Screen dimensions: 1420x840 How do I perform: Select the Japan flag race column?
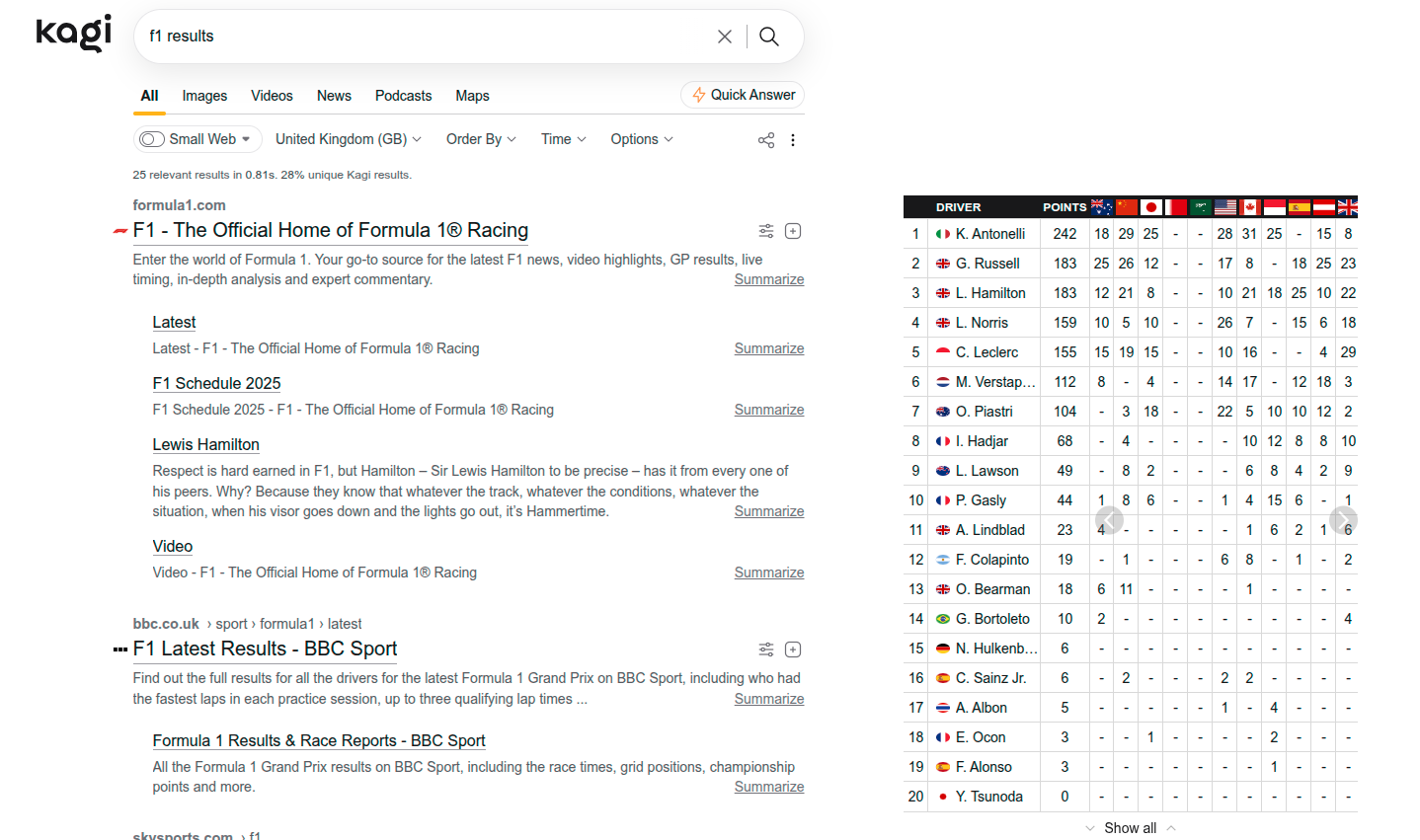pyautogui.click(x=1151, y=207)
